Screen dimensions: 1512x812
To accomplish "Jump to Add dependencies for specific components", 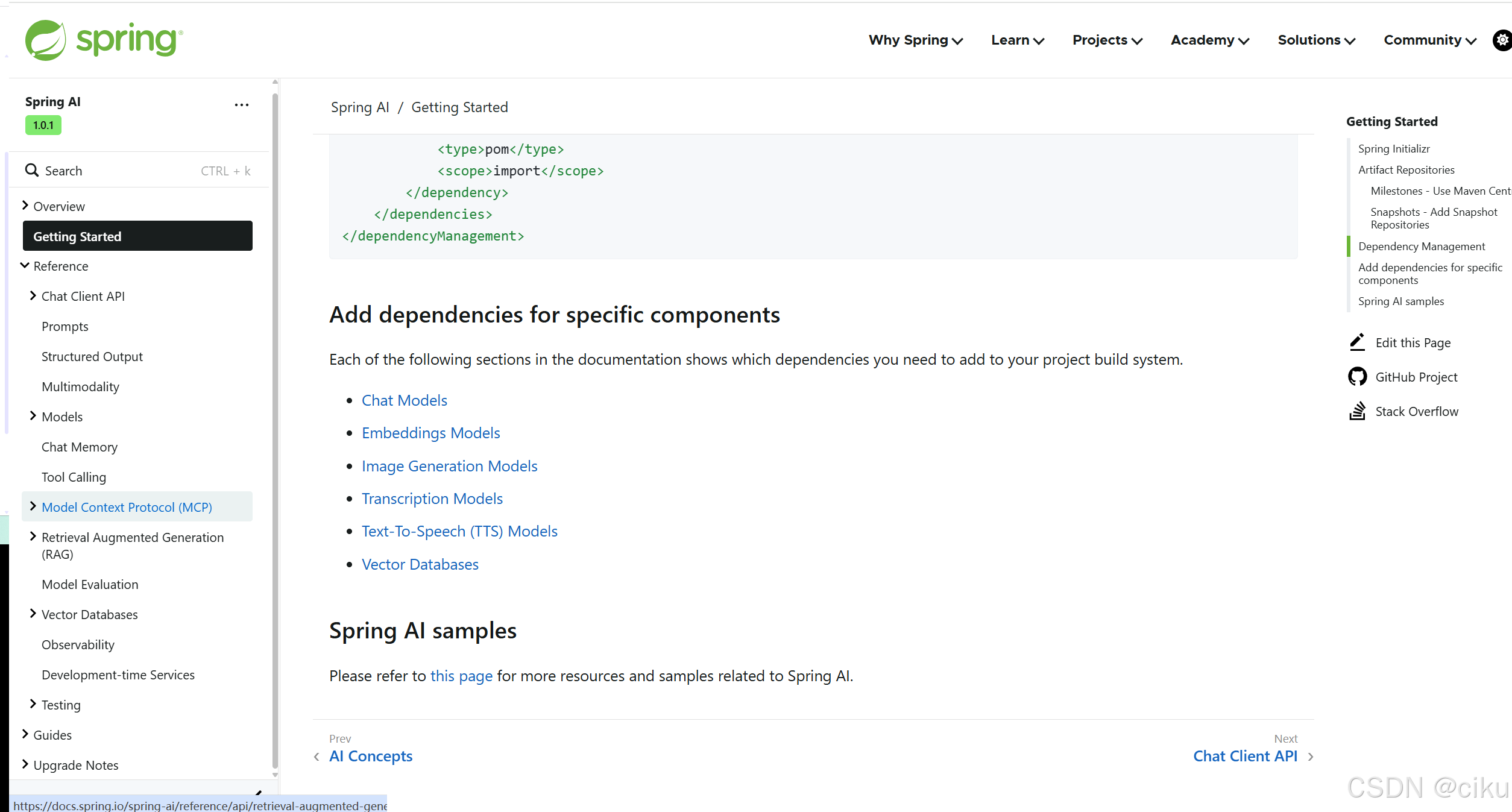I will (x=1430, y=274).
